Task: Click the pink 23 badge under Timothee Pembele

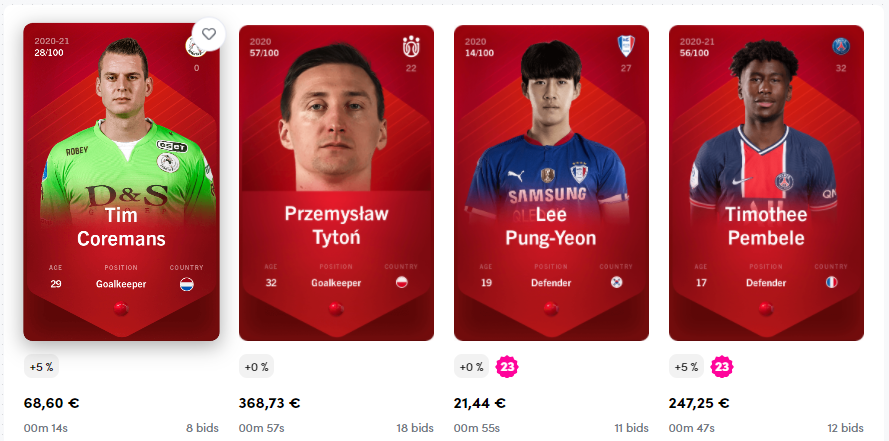Action: coord(722,367)
